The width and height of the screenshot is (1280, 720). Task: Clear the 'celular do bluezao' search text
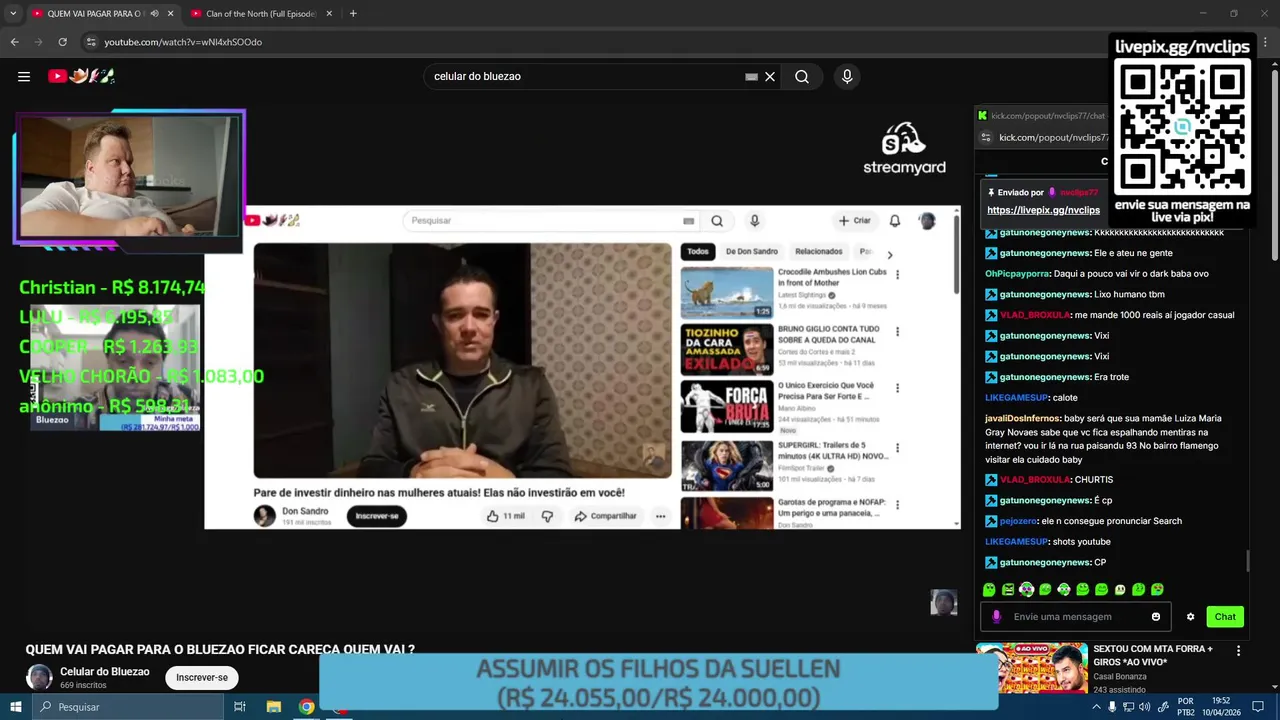[770, 77]
